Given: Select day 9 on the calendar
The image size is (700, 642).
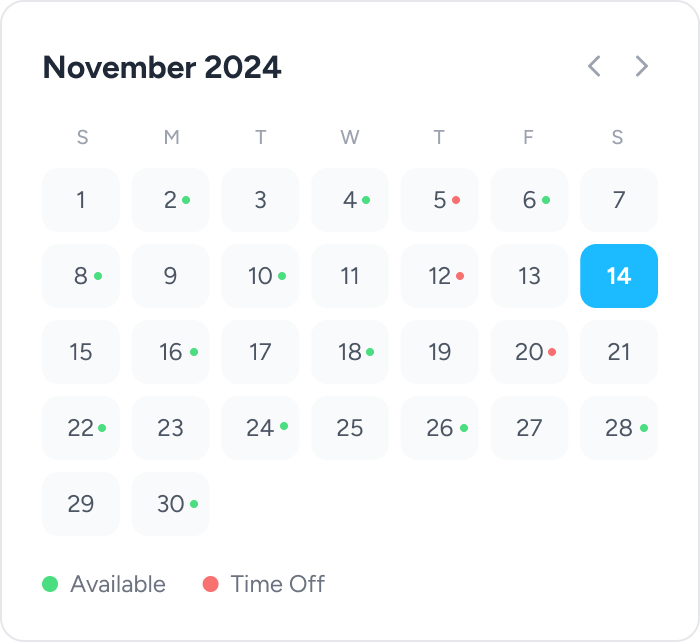Looking at the screenshot, I should click(x=171, y=276).
